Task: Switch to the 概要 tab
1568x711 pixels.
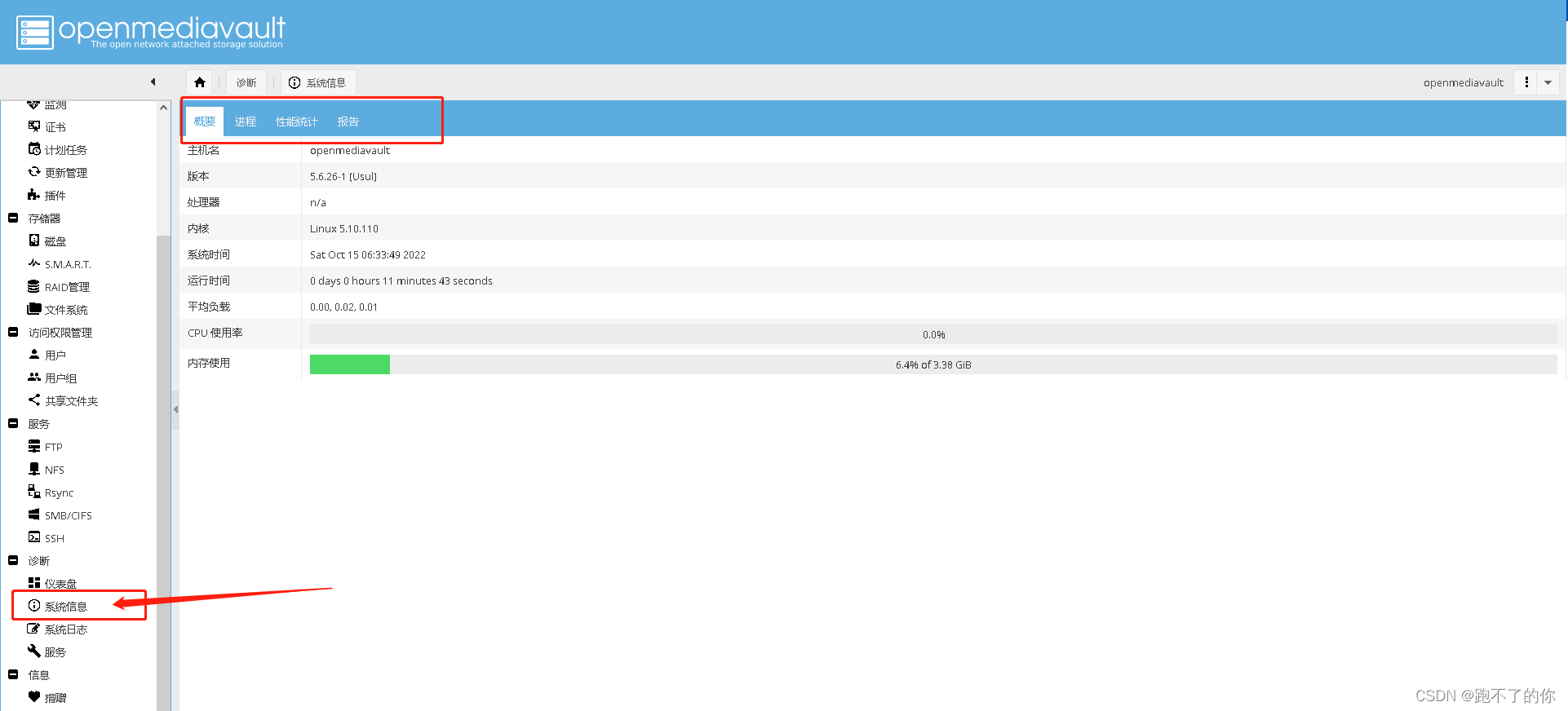Action: coord(205,121)
